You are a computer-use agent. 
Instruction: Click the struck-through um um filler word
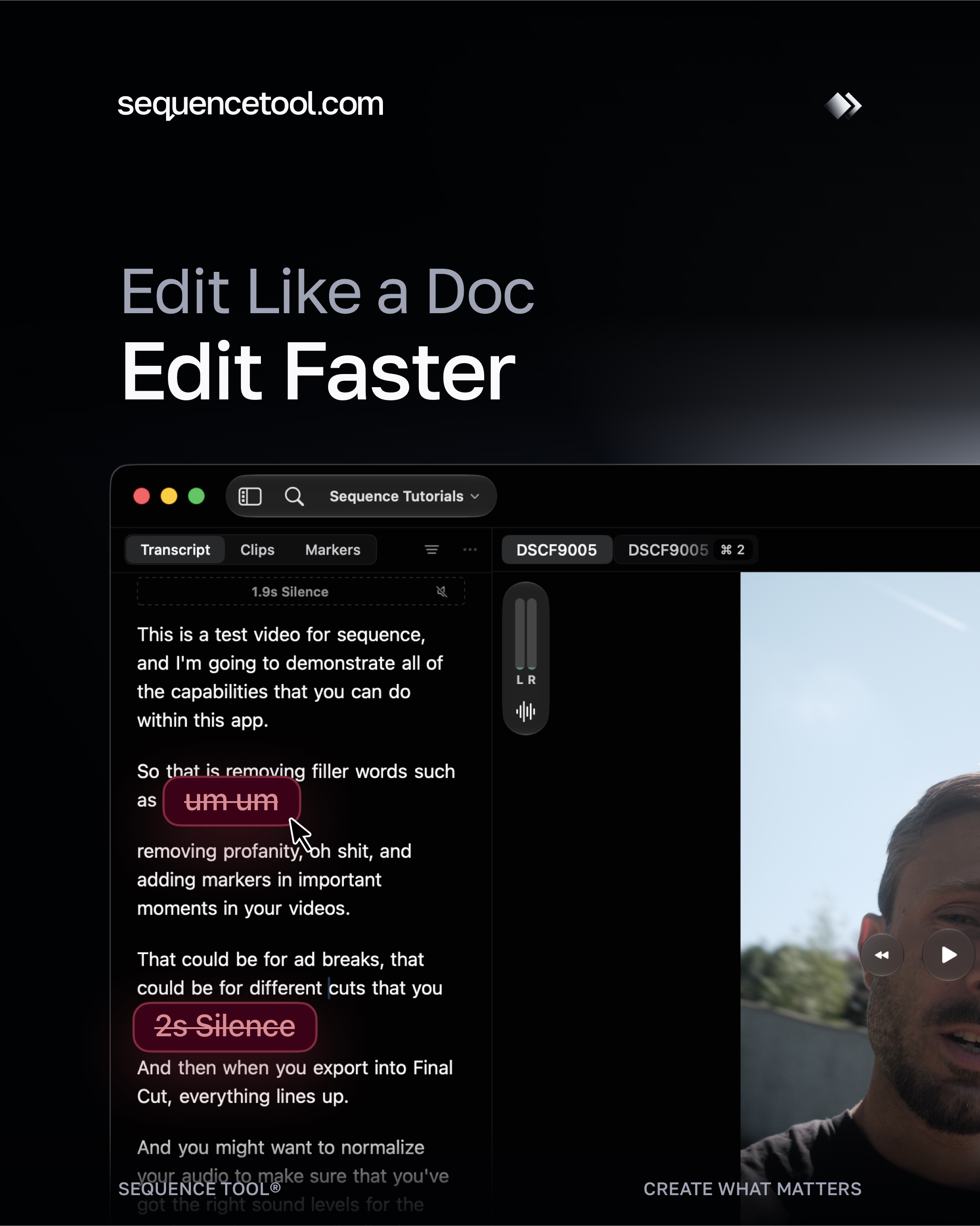231,801
